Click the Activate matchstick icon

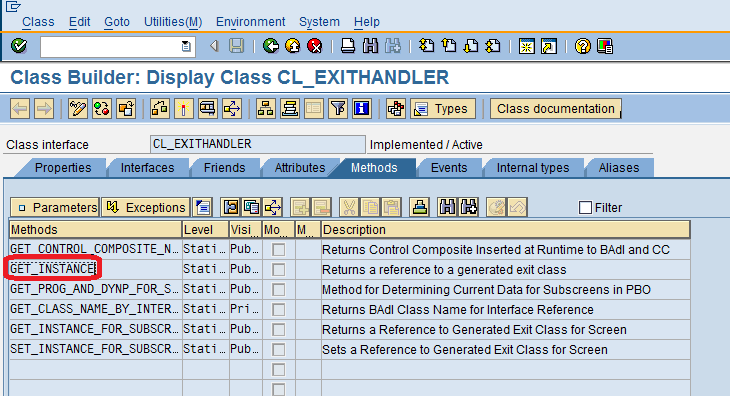point(184,109)
